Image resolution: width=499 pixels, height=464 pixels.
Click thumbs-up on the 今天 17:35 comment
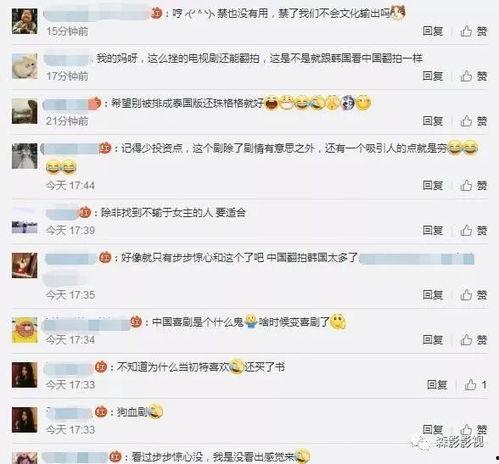pyautogui.click(x=473, y=295)
